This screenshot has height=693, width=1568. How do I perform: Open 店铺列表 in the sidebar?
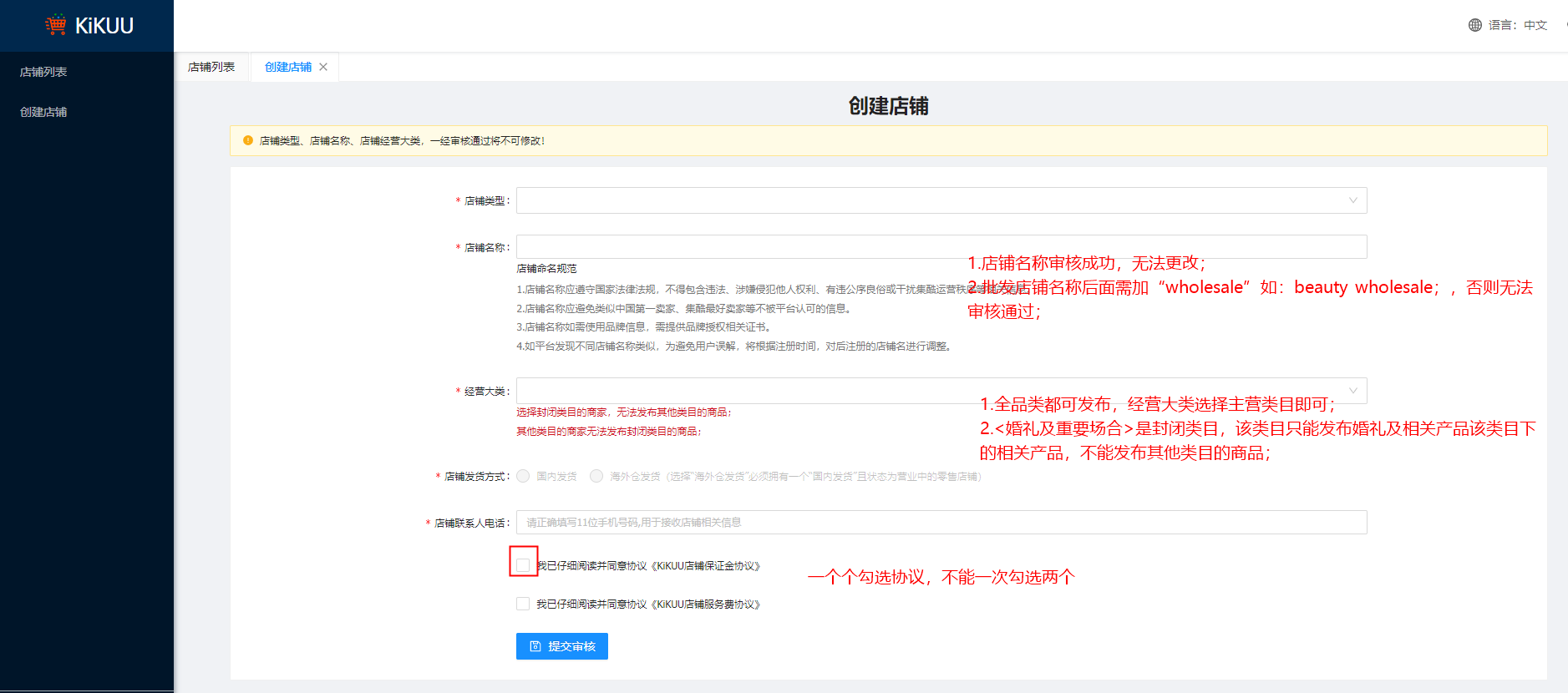[43, 72]
